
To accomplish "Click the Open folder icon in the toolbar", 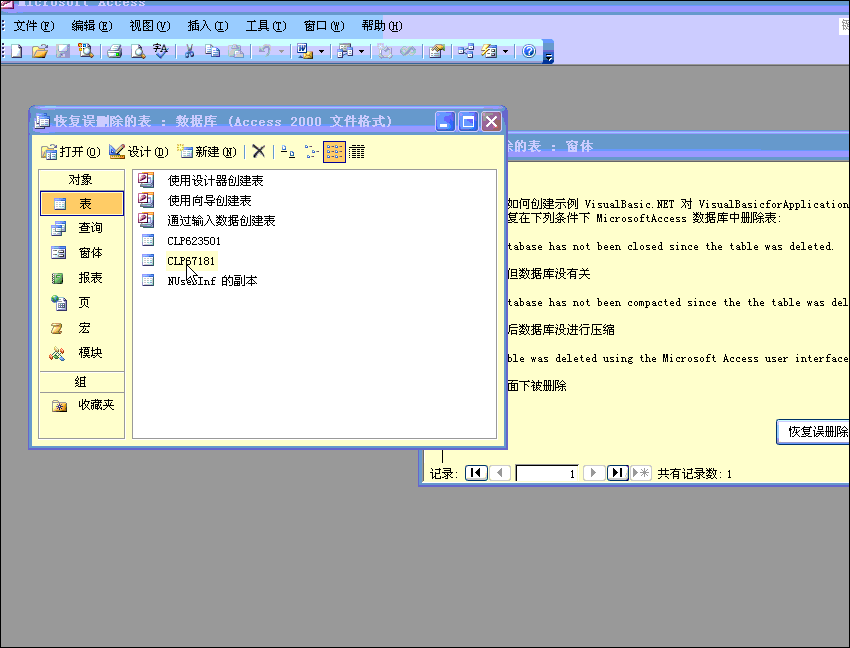I will tap(40, 52).
